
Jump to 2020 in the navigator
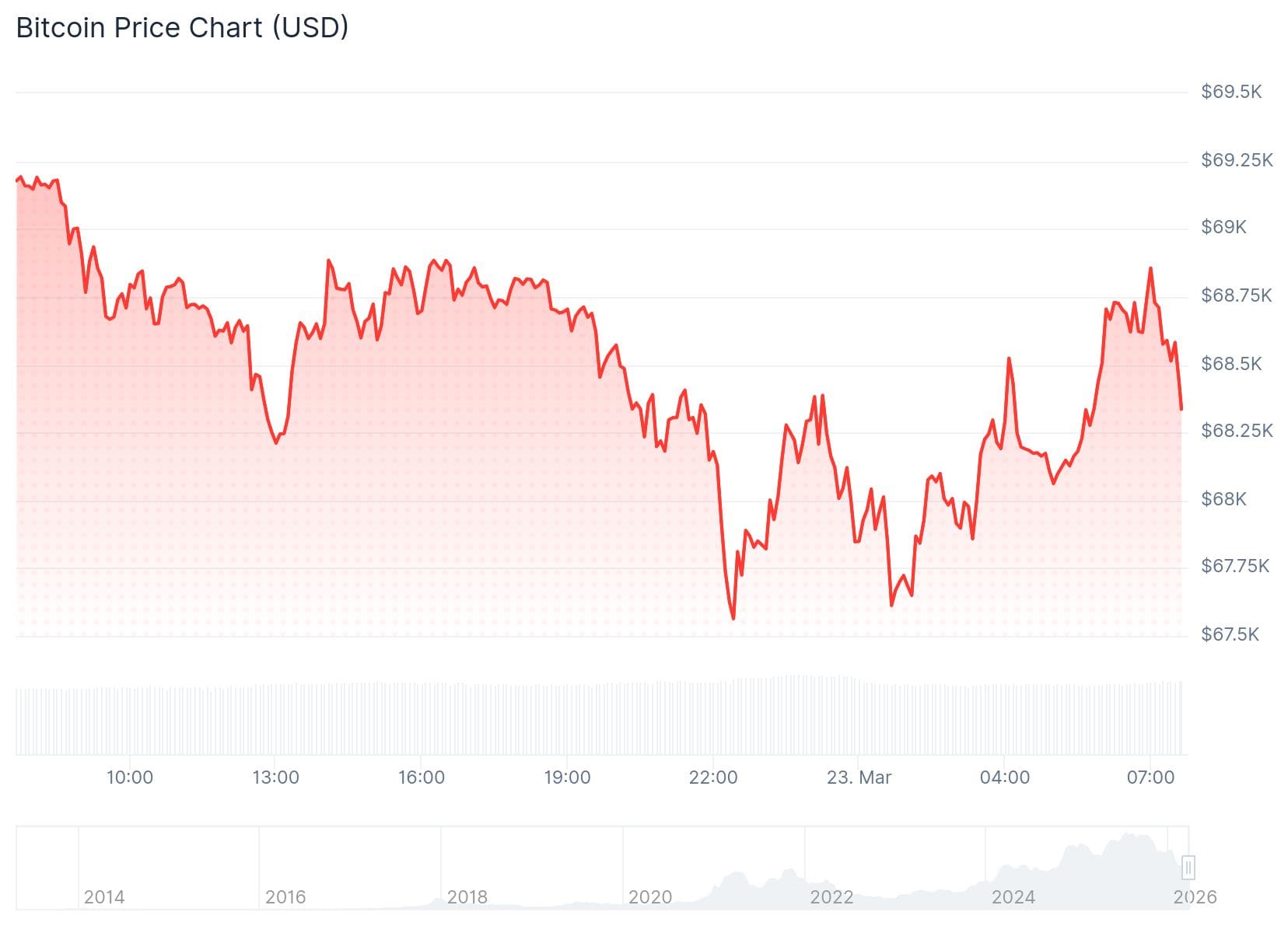click(650, 897)
